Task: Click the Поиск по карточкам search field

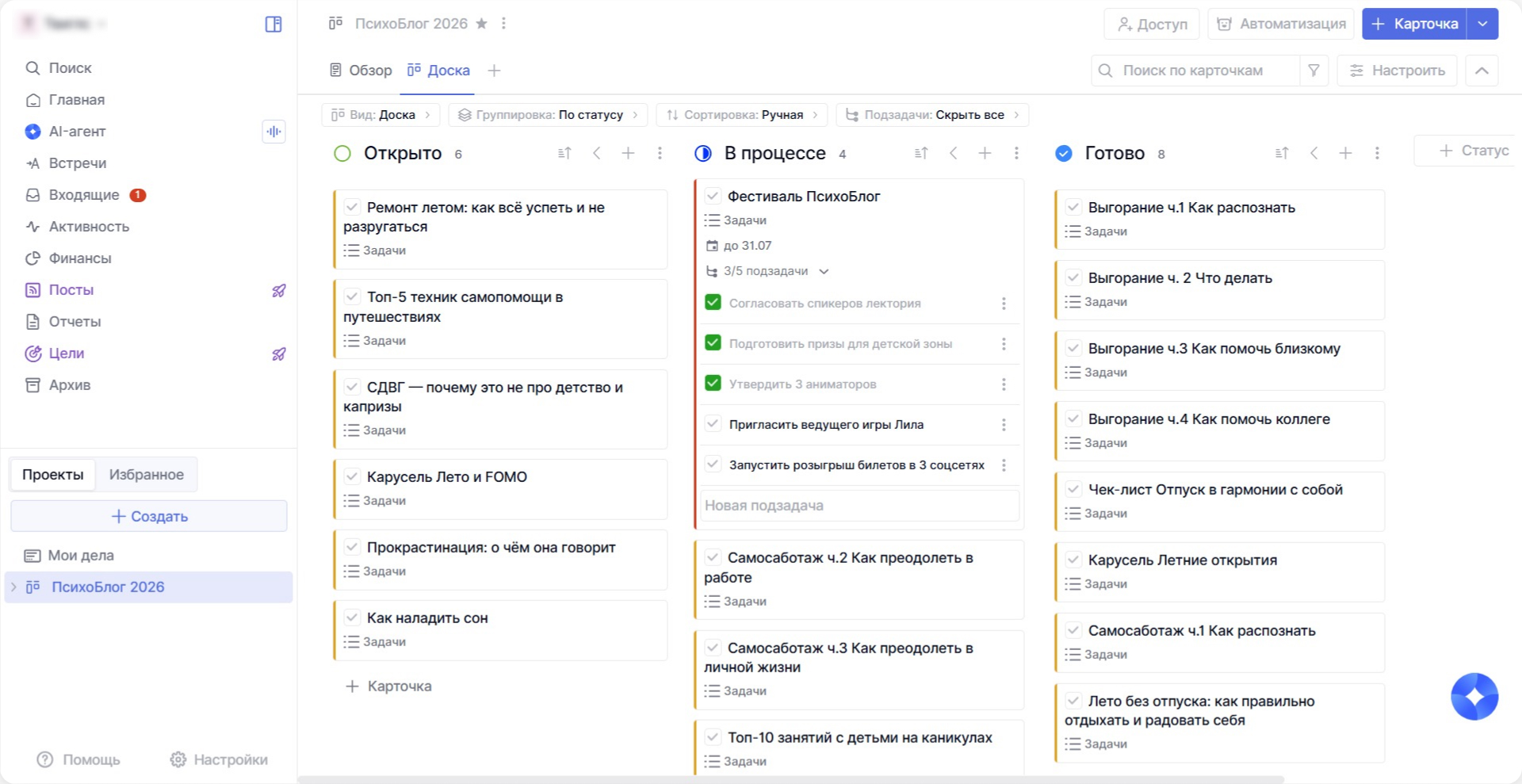Action: (x=1195, y=71)
